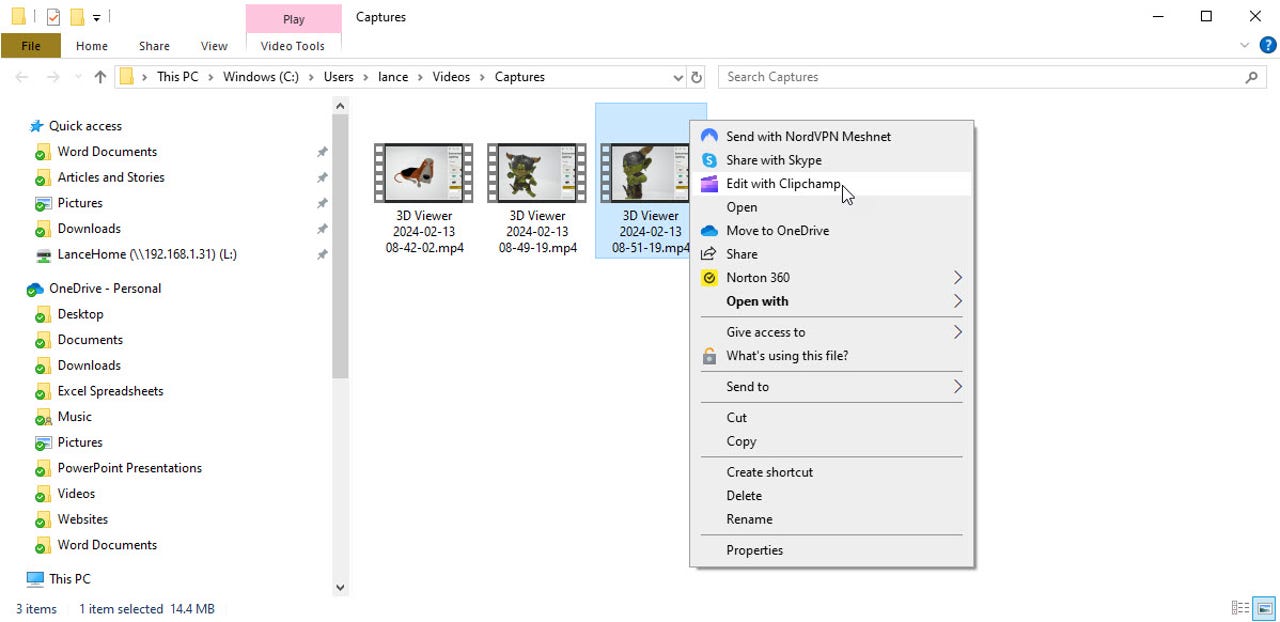Viewport: 1280px width, 622px height.
Task: Click the NordVPN Meshnet icon in context menu
Action: [709, 136]
